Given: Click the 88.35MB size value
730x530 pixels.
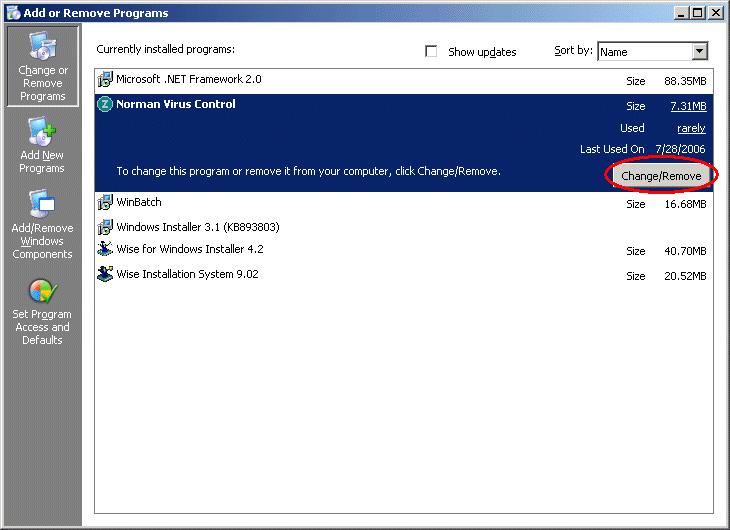Looking at the screenshot, I should coord(685,81).
